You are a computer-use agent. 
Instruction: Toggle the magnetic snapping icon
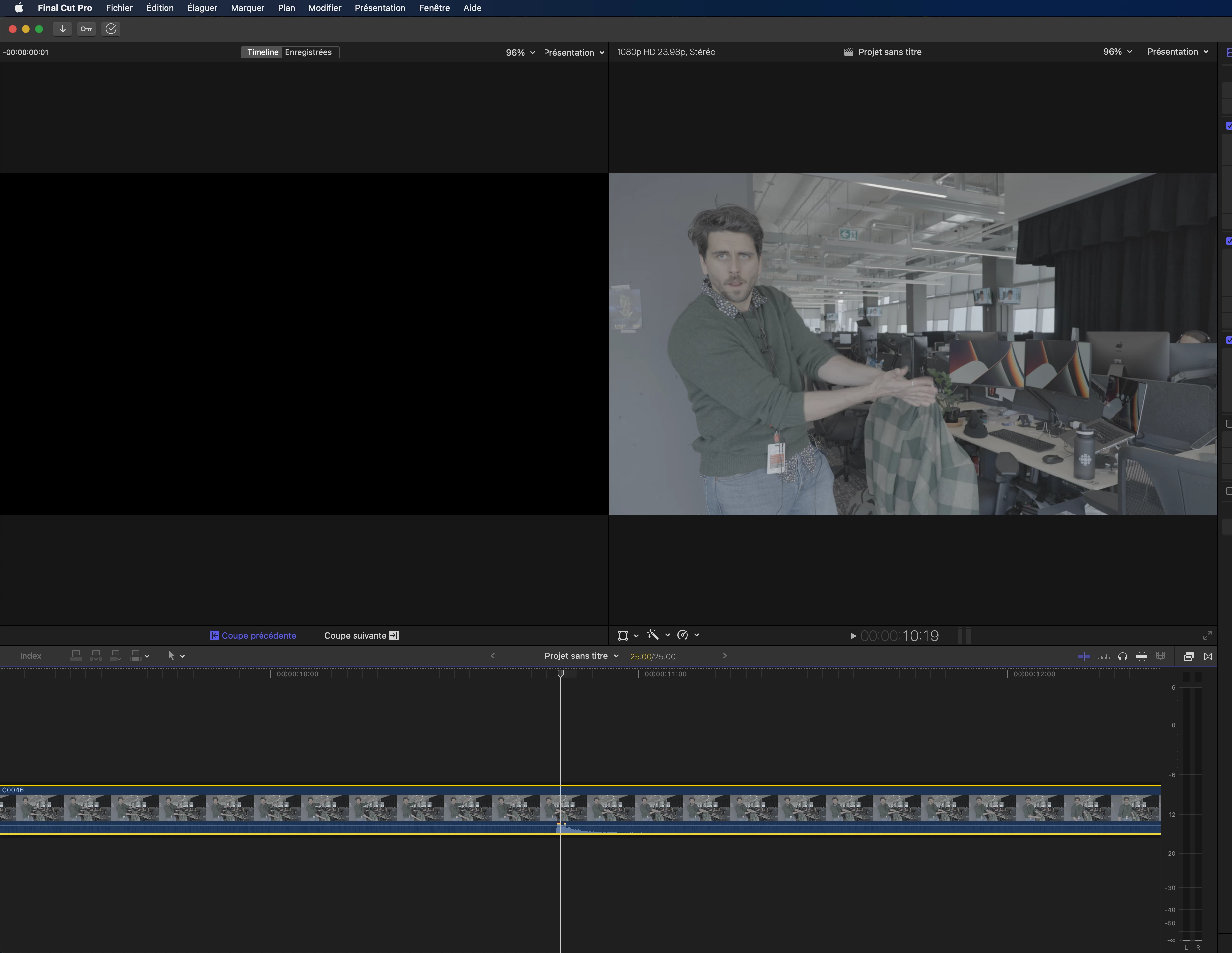(x=1141, y=657)
